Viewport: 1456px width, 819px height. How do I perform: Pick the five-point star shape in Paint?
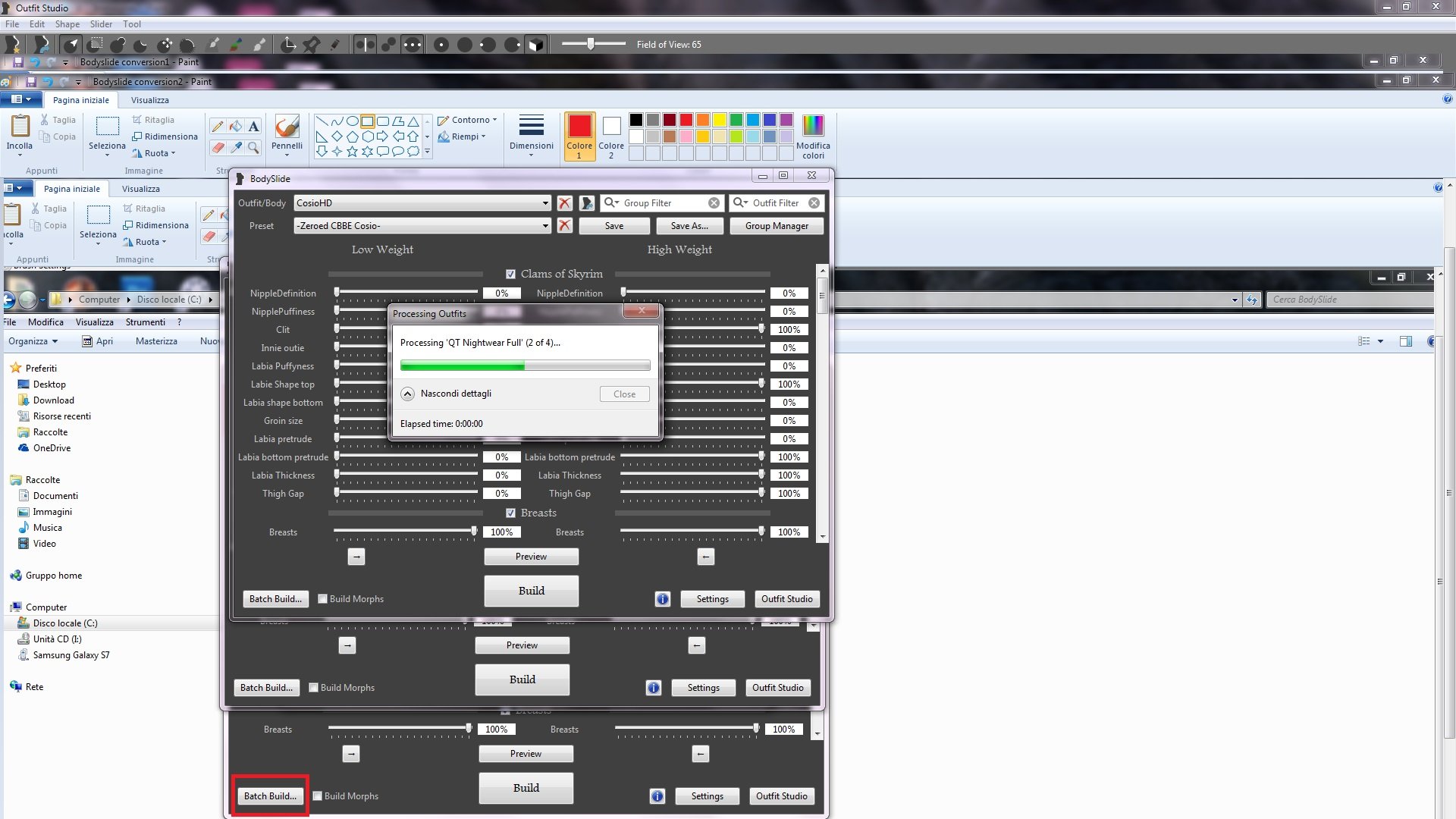coord(352,151)
